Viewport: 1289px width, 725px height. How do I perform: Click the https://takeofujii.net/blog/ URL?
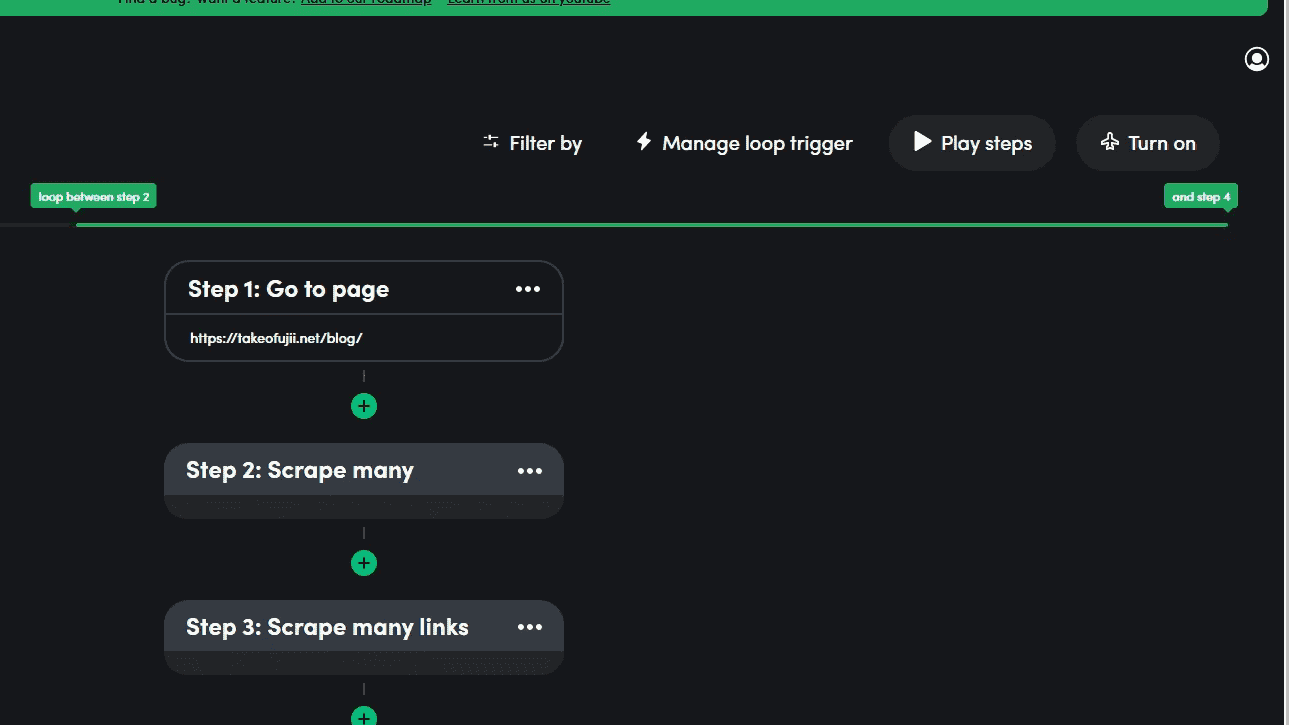click(x=276, y=338)
